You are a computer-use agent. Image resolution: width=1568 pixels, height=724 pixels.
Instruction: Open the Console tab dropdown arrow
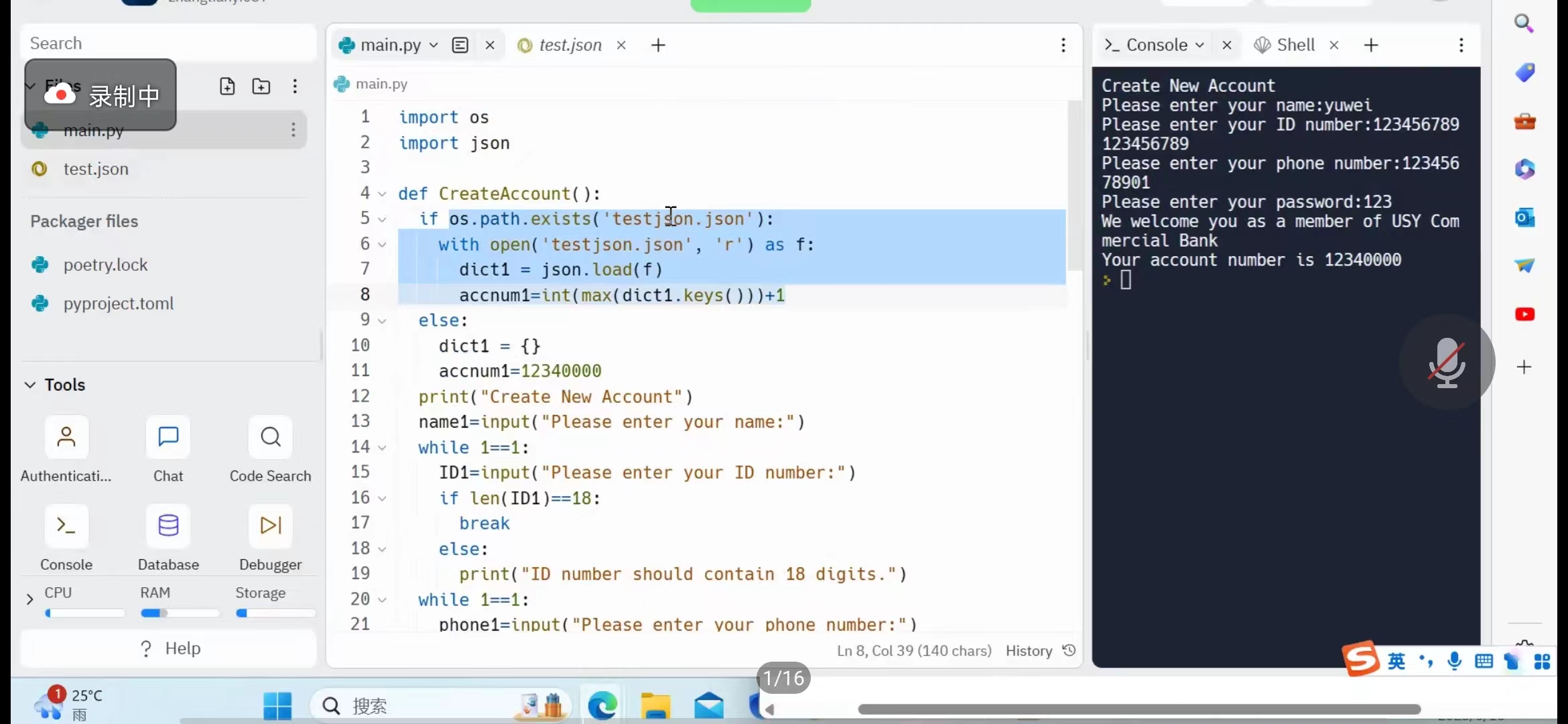pos(1199,45)
